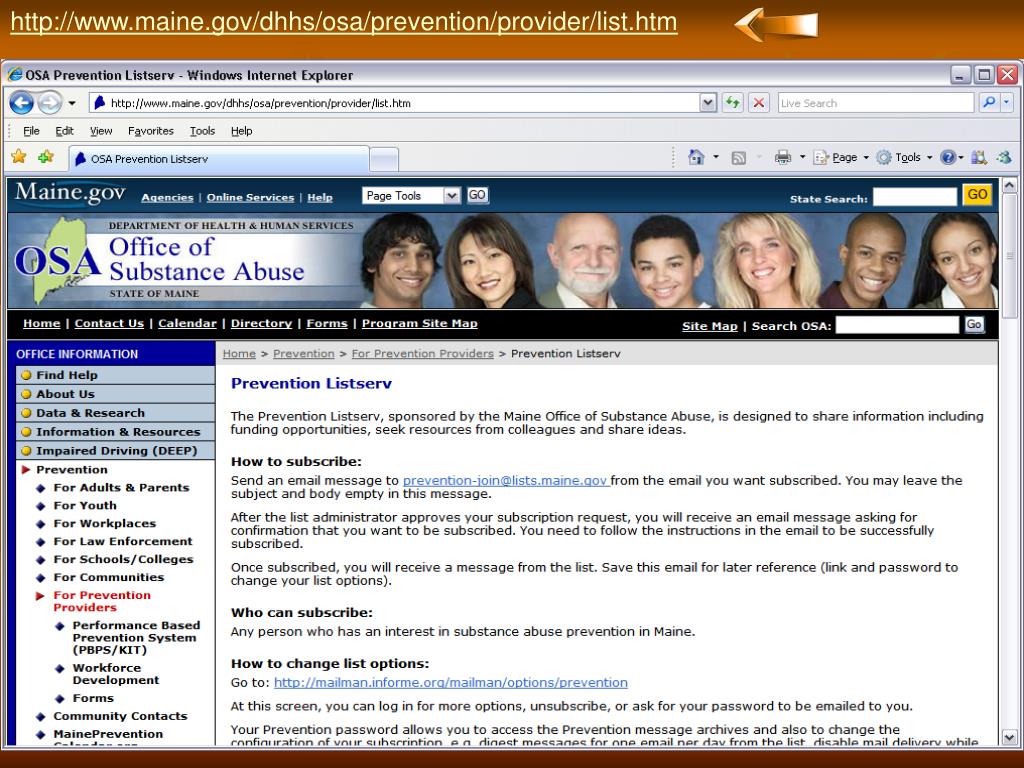Open Impaired Driving (DEEP) sidebar item
1024x768 pixels.
click(116, 451)
